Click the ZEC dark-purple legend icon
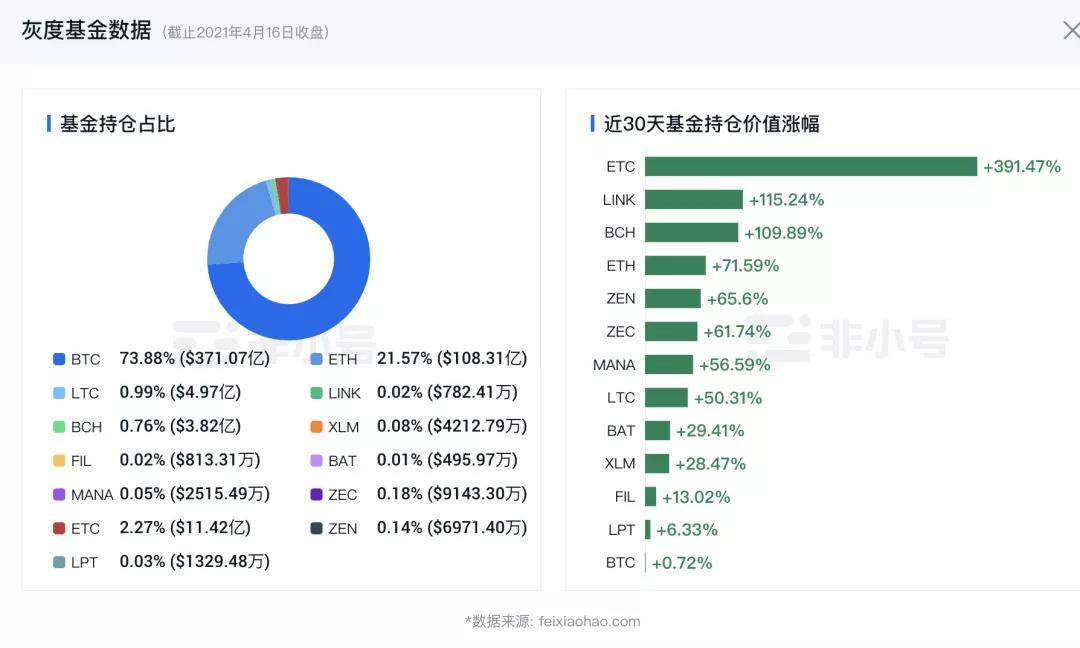Screen dimensions: 1080x648 click(x=318, y=494)
